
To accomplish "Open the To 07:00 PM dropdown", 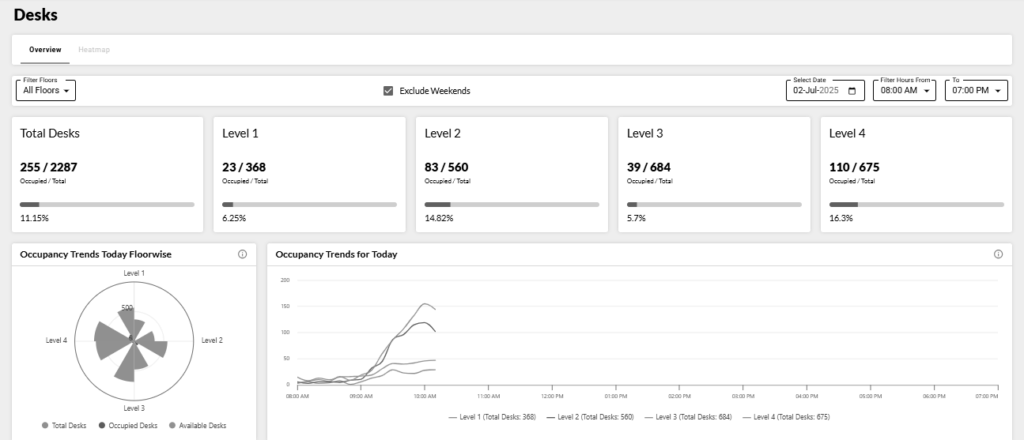I will (976, 91).
